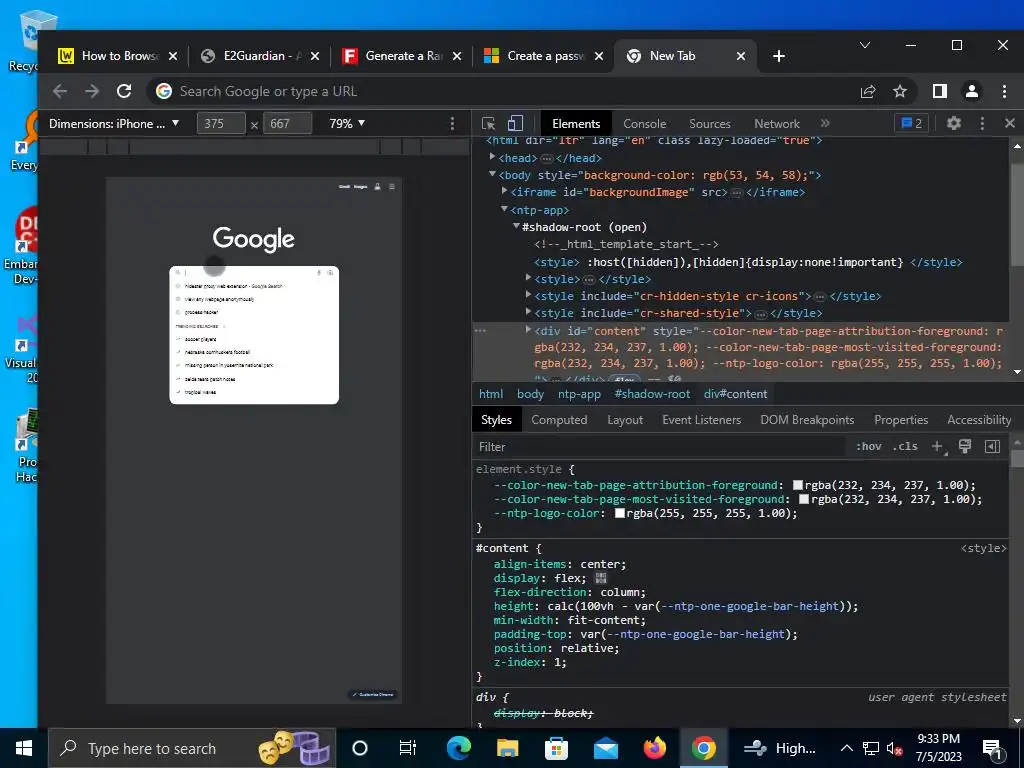
Task: Click the share page icon in the address bar
Action: pos(867,91)
